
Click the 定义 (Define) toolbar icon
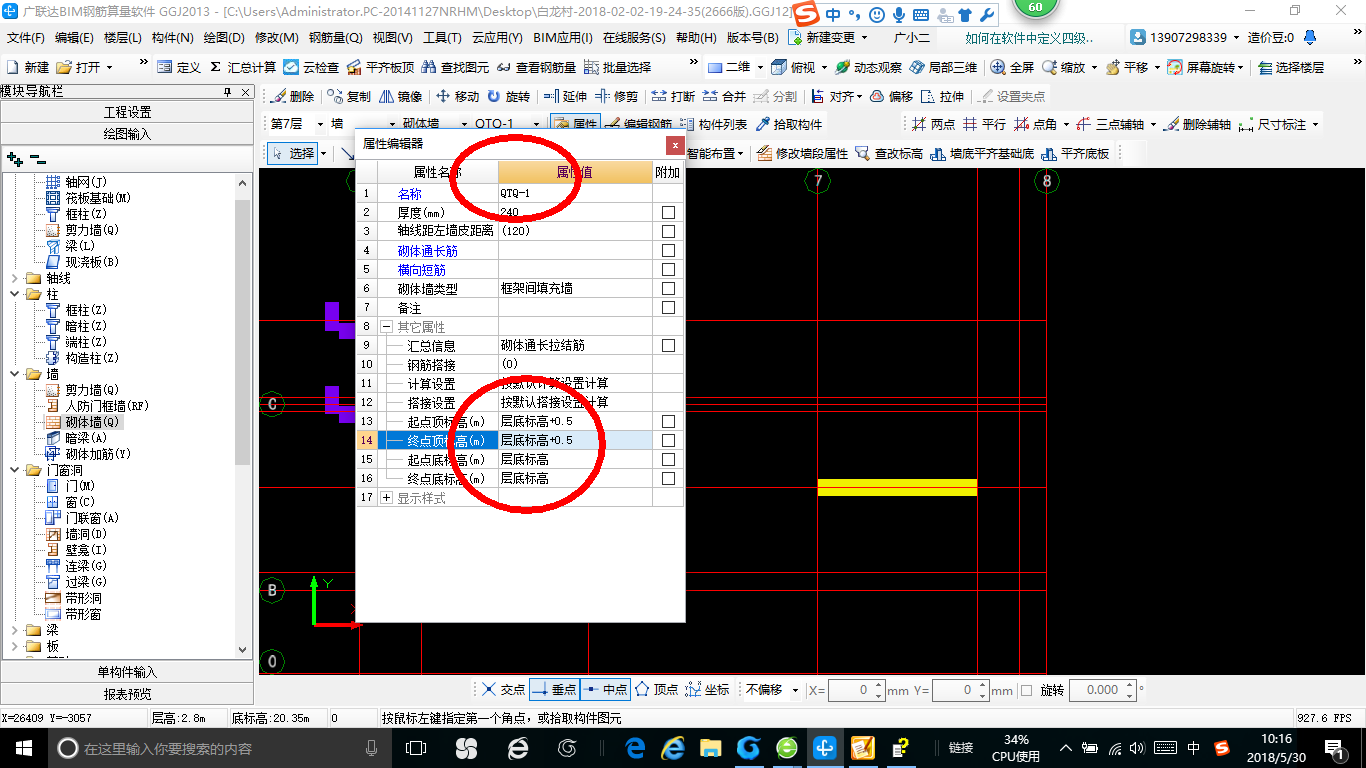[x=179, y=67]
